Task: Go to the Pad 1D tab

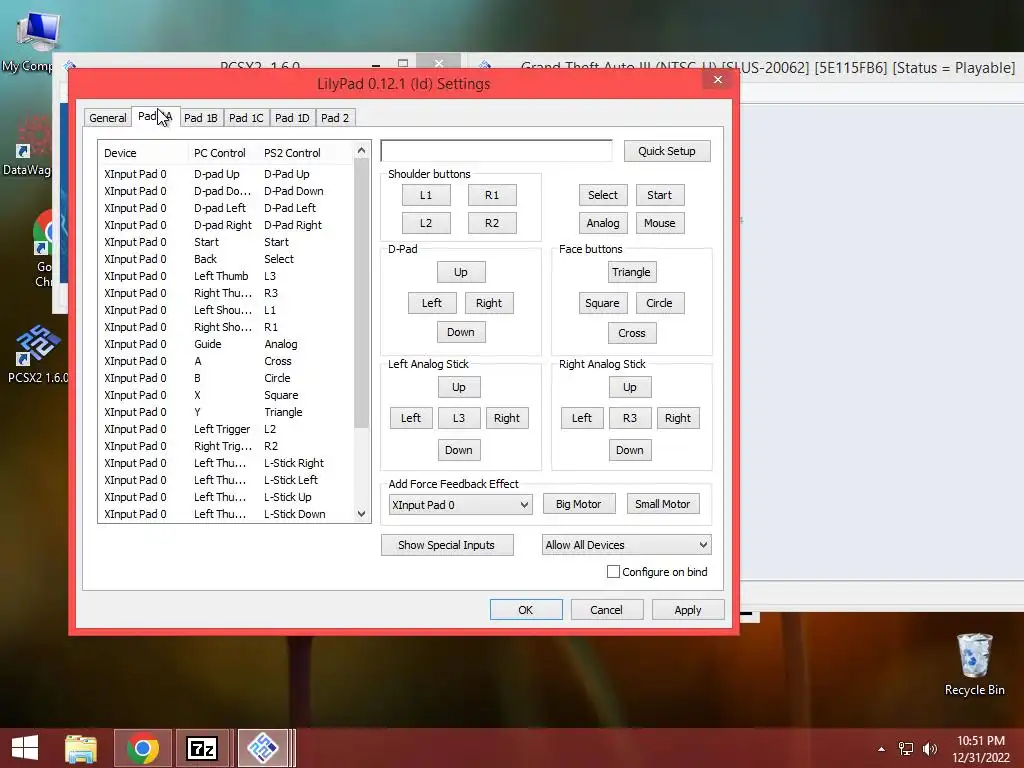Action: tap(292, 118)
